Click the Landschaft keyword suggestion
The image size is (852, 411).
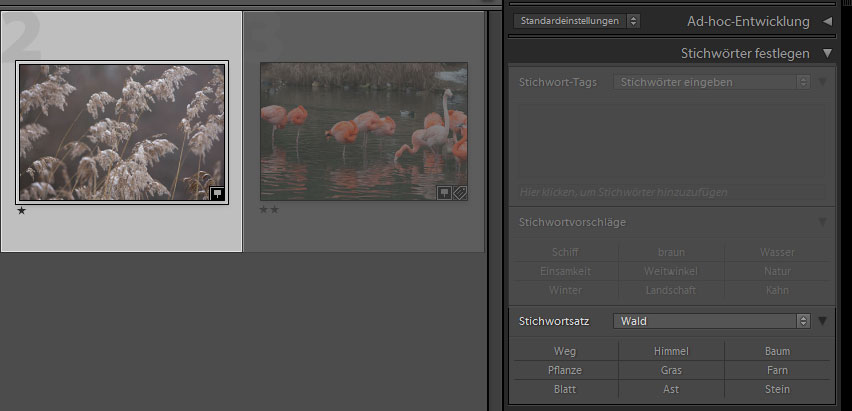tap(671, 290)
